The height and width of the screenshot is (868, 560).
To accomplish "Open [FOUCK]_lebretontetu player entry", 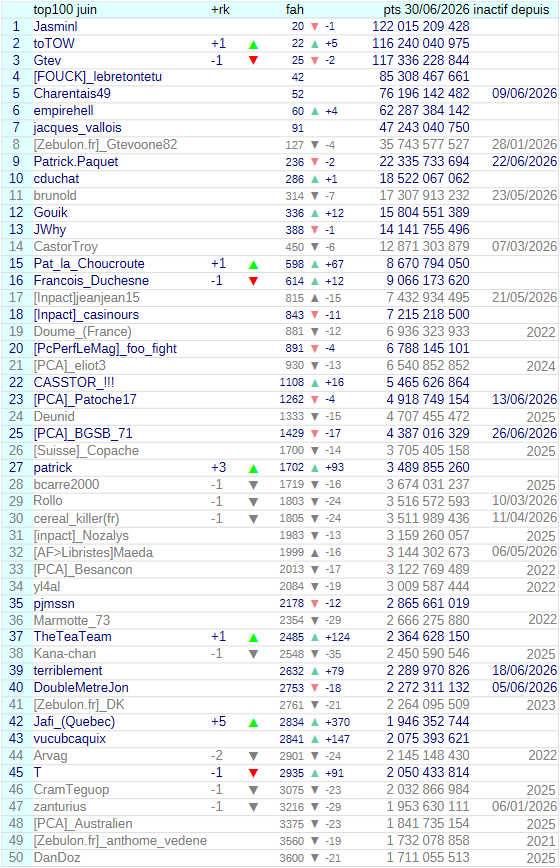I will [97, 77].
